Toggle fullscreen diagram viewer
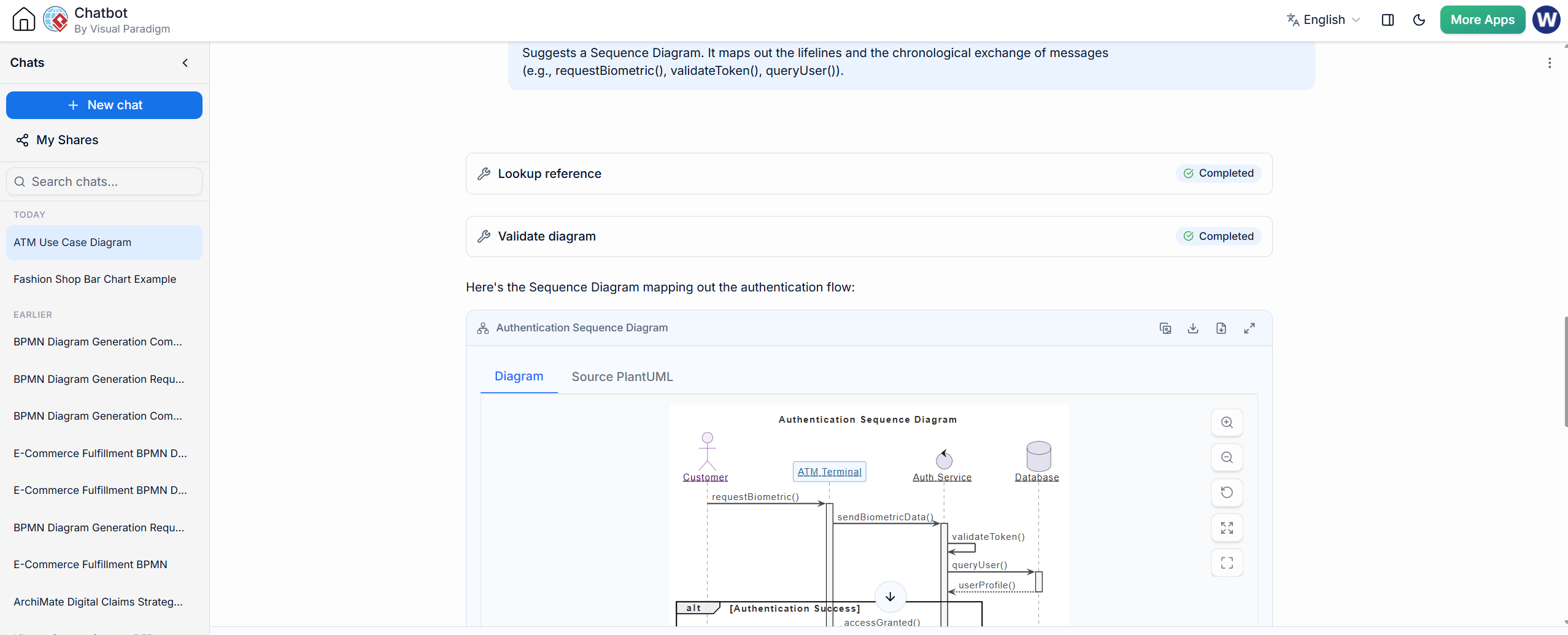The image size is (1568, 635). [1226, 563]
